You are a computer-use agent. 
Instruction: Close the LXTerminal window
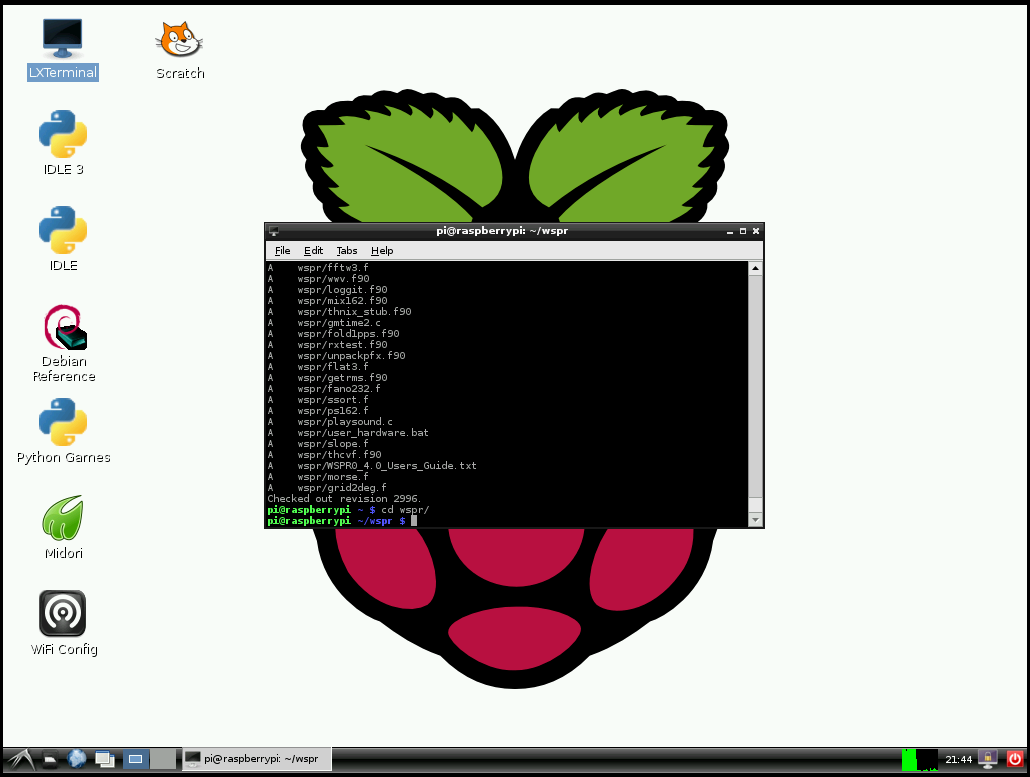(756, 231)
